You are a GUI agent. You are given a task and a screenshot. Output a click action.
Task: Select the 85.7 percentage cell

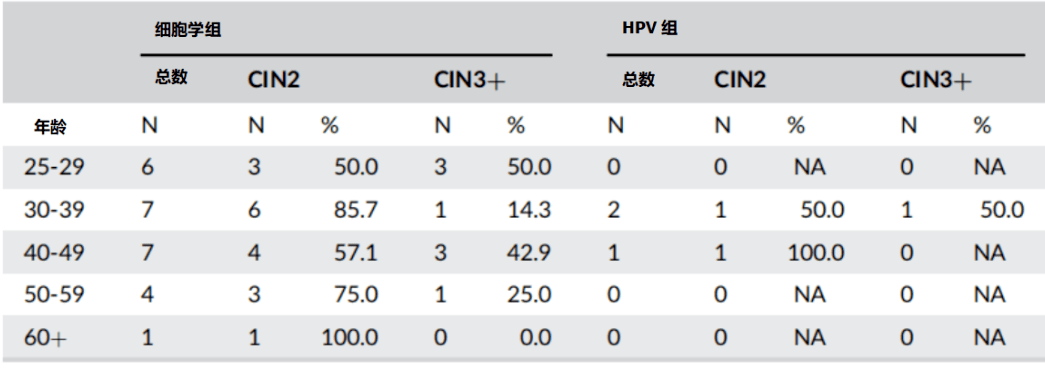(356, 210)
